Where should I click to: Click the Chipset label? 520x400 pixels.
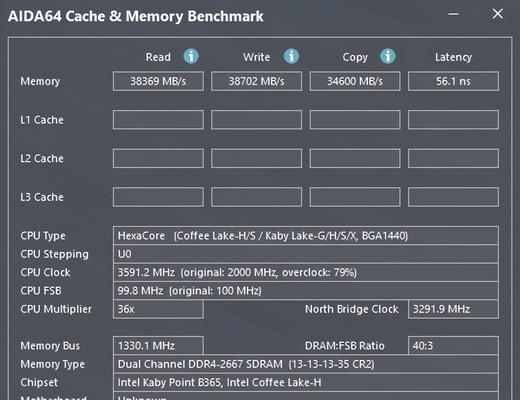(39, 383)
